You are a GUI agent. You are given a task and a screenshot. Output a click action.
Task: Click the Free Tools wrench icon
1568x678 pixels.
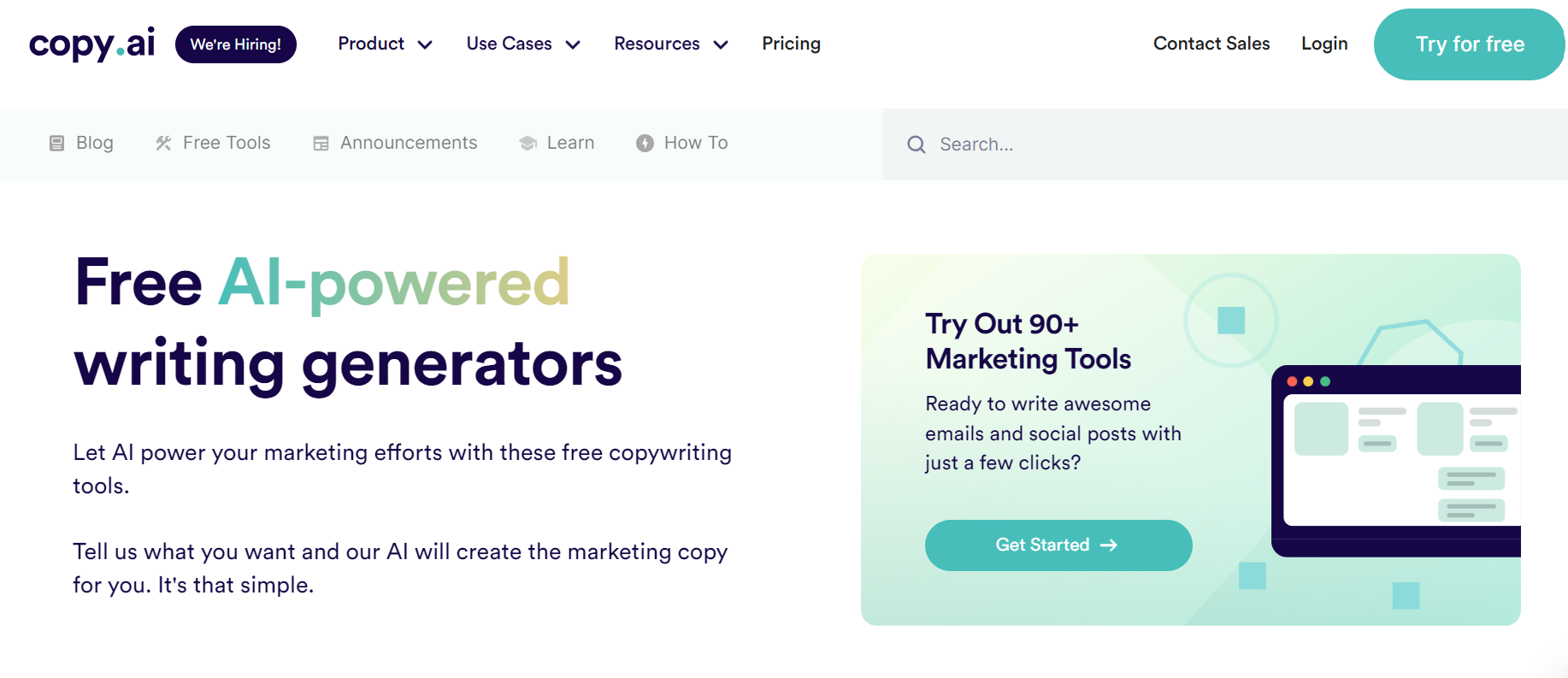tap(163, 144)
